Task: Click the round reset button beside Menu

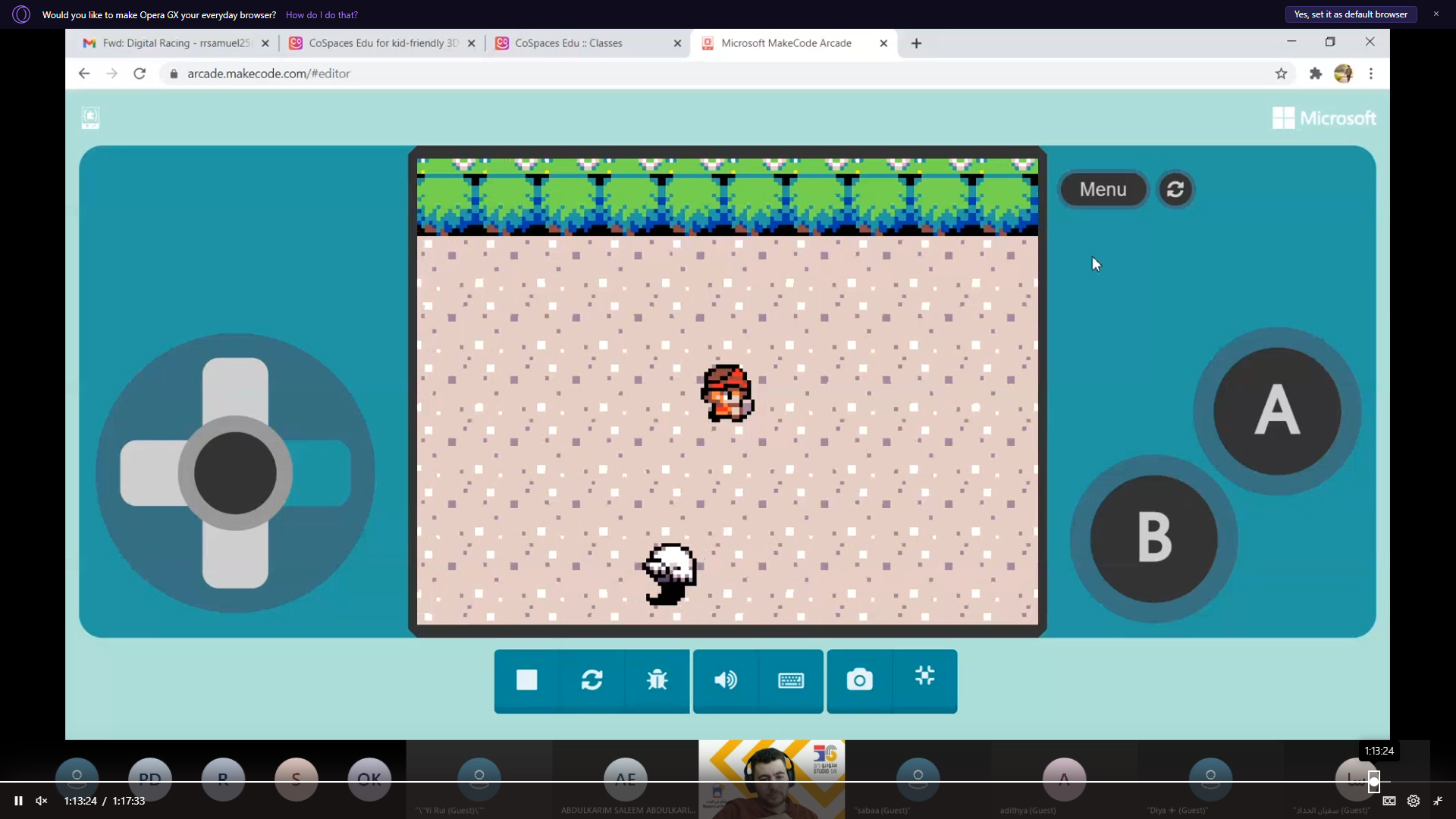Action: [x=1175, y=189]
